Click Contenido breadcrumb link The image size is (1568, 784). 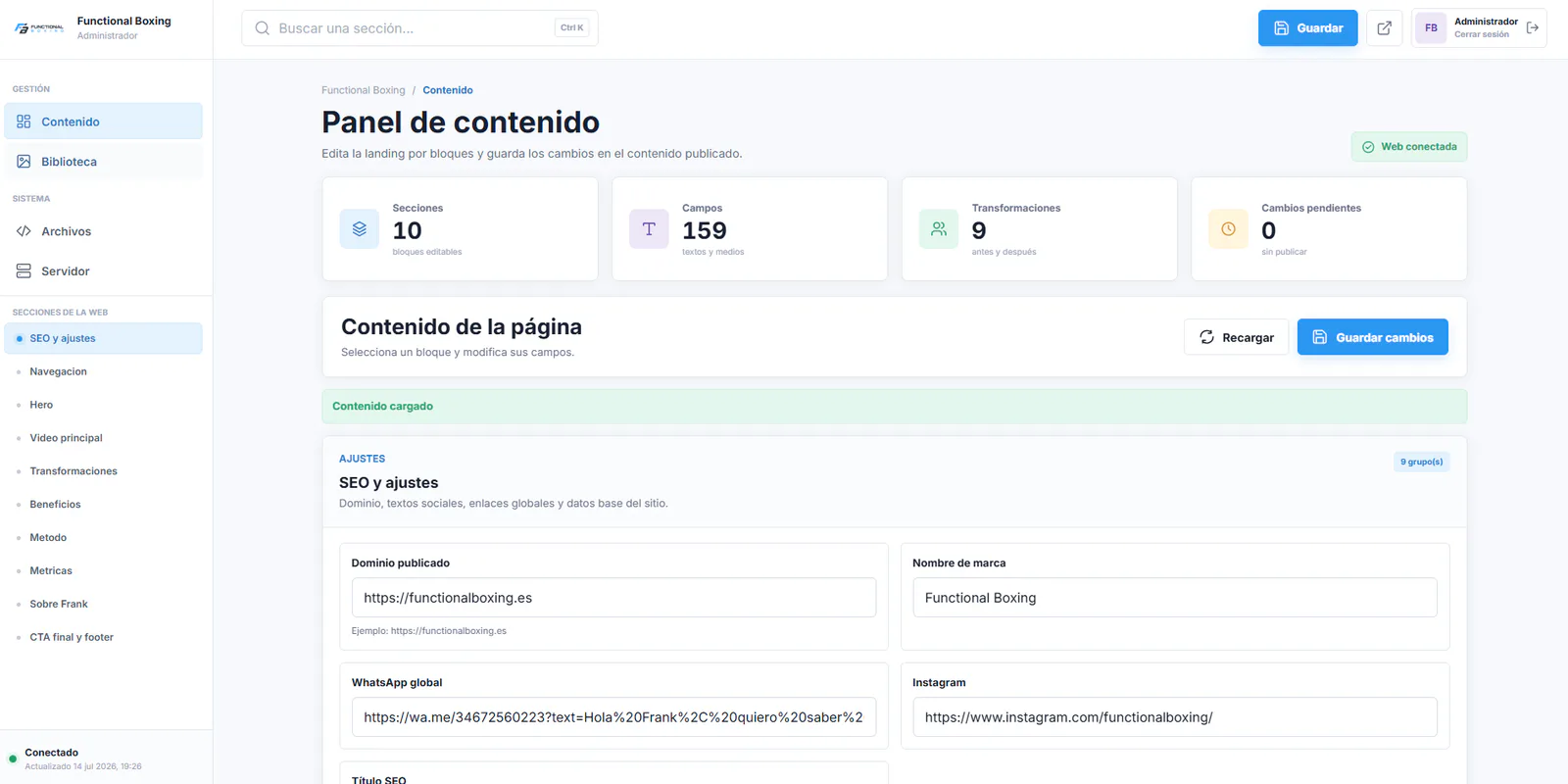pos(448,90)
